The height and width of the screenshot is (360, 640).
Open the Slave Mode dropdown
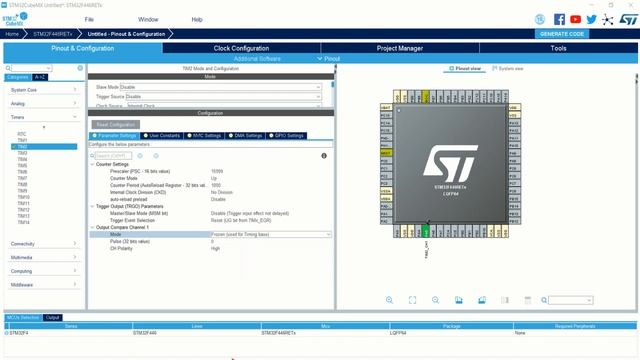(x=221, y=87)
